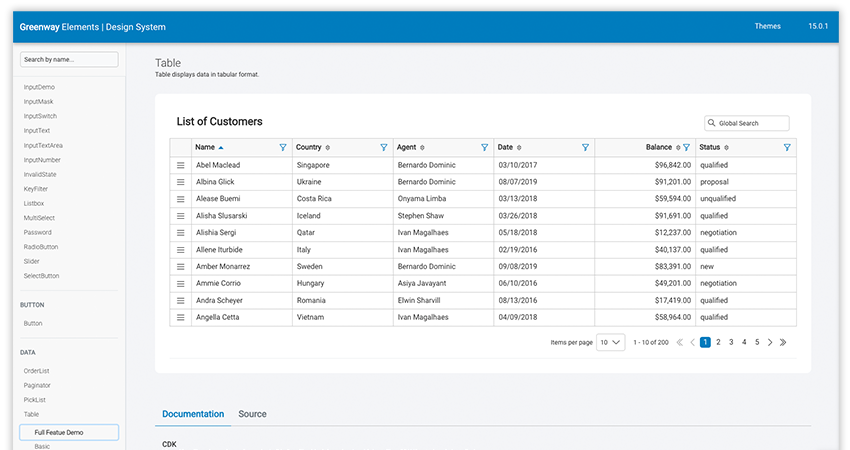This screenshot has width=850, height=450.
Task: Select the Documentation tab
Action: coord(193,414)
